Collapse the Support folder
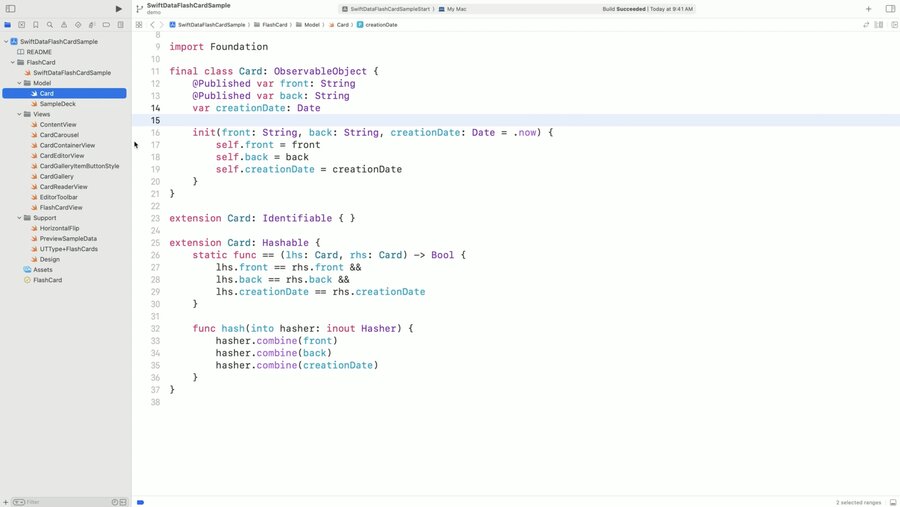This screenshot has height=507, width=900. [20, 218]
